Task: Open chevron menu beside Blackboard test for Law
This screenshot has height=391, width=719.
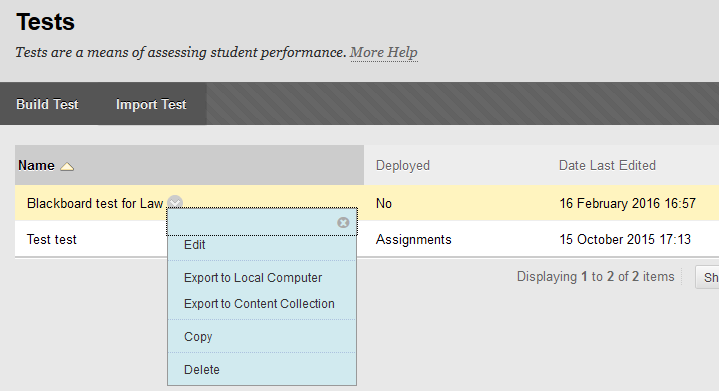Action: 175,202
